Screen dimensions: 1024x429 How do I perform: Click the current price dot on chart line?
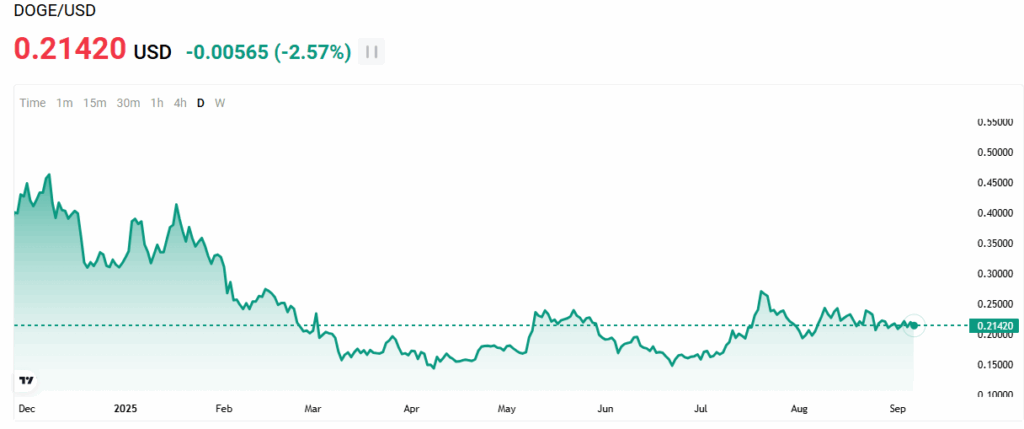click(914, 325)
